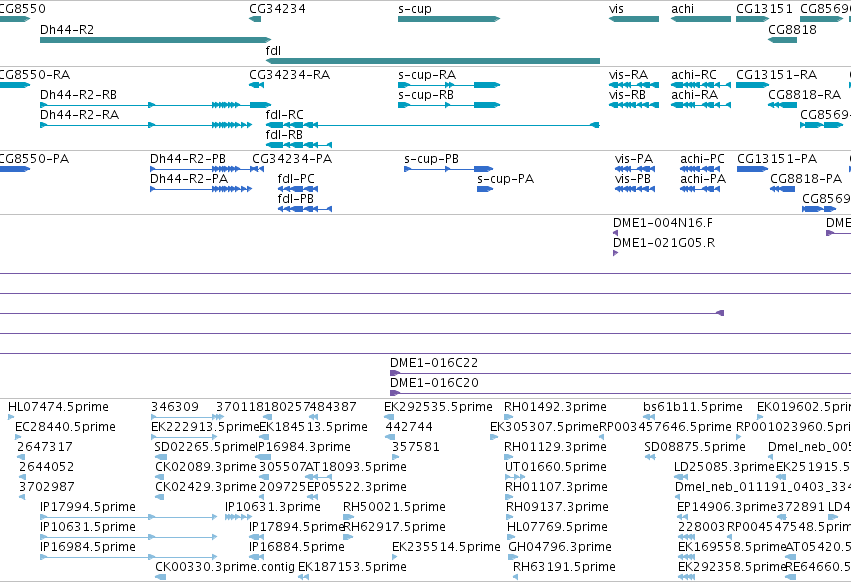Viewport: 851px width, 582px height.
Task: Select EST UT01660.5prime
Action: [556, 467]
